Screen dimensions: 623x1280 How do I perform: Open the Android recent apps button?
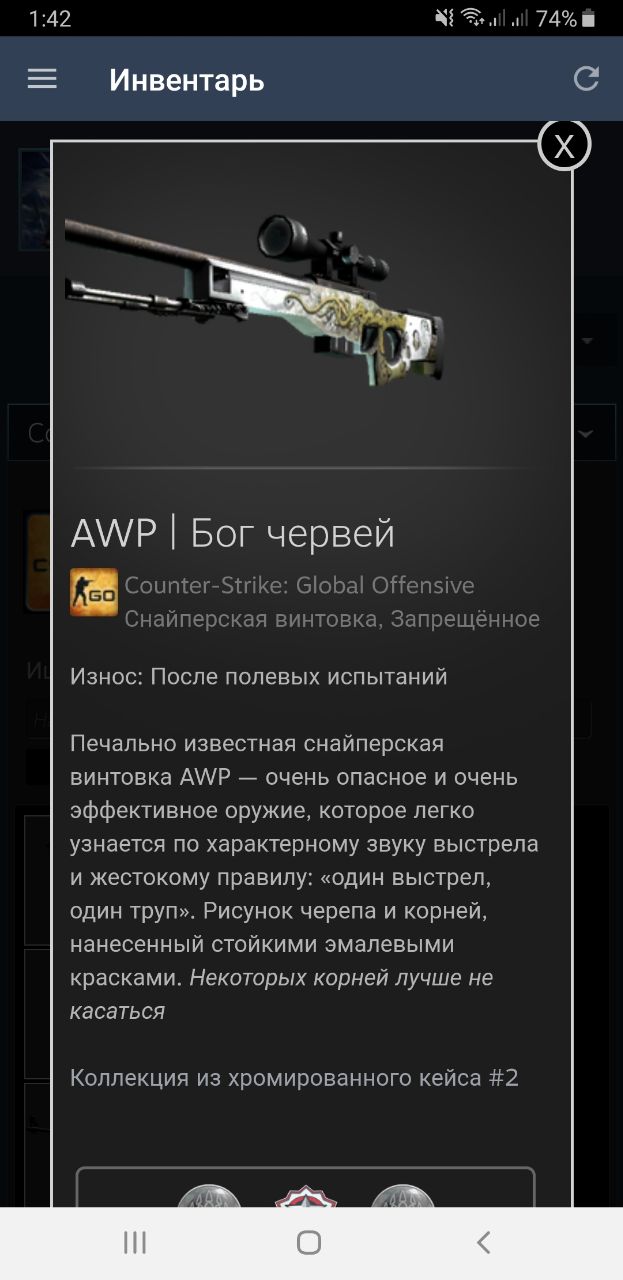(x=135, y=1243)
